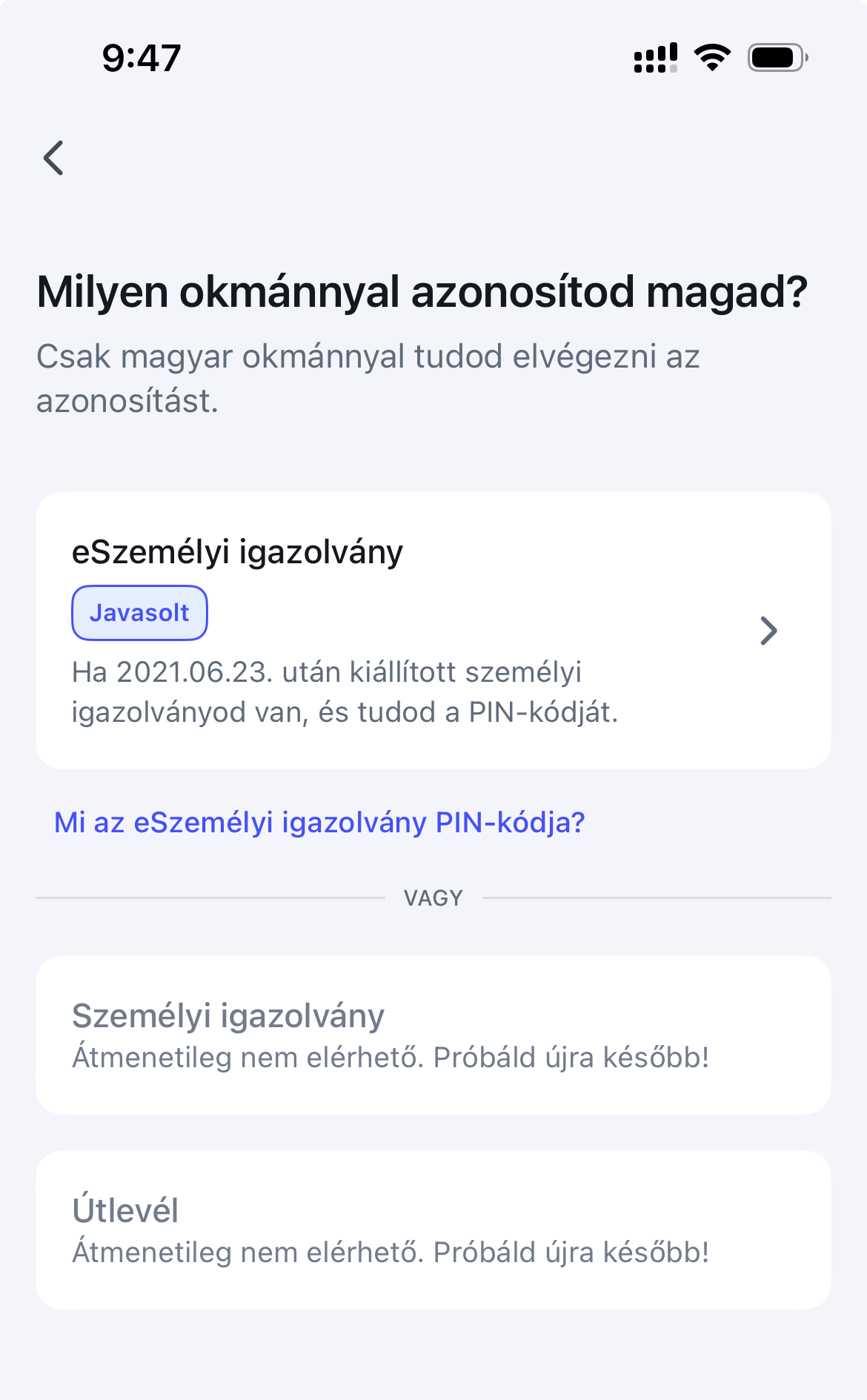Select the eSzemélyi igazolvány card title
This screenshot has width=867, height=1400.
click(x=237, y=552)
